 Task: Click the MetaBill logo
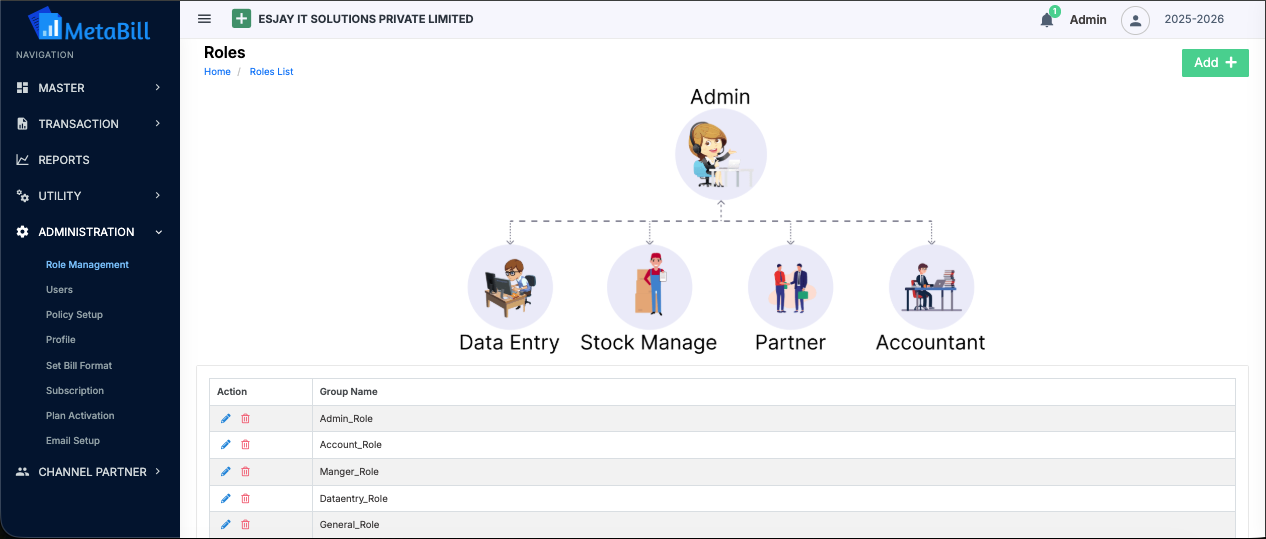pyautogui.click(x=89, y=26)
